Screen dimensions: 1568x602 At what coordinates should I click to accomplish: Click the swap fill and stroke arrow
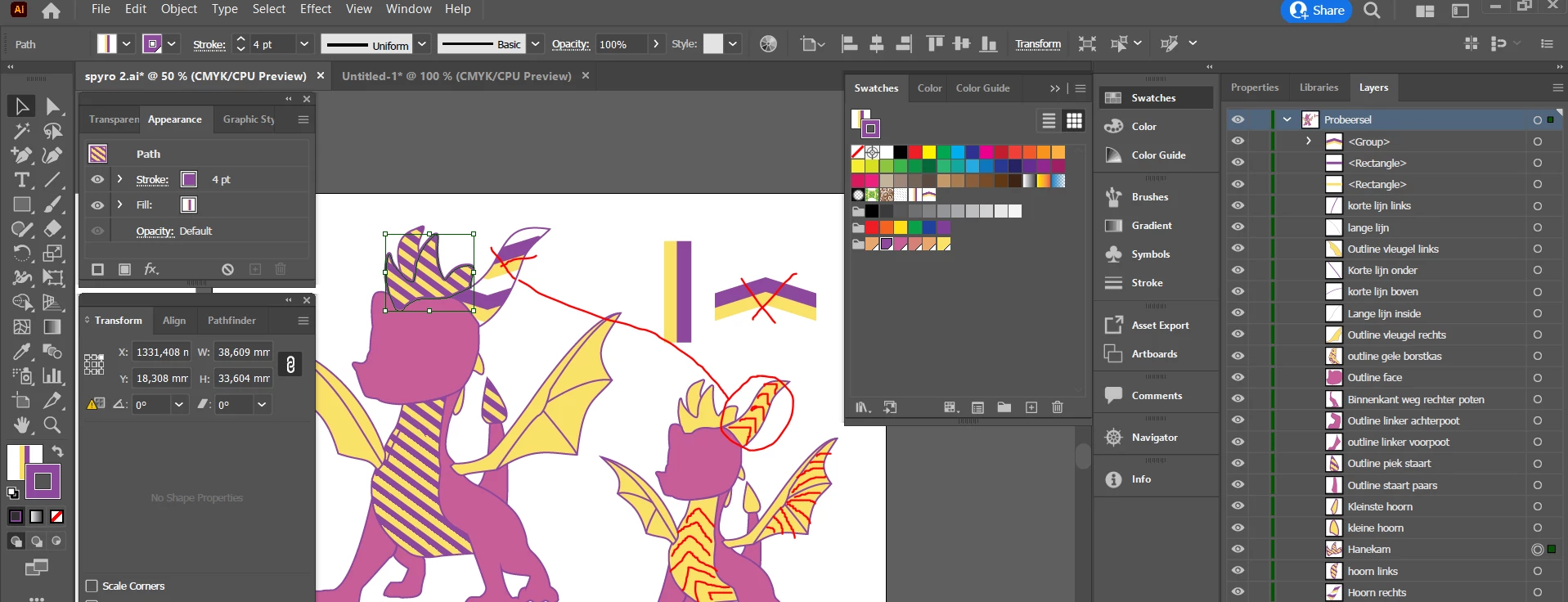pos(57,451)
